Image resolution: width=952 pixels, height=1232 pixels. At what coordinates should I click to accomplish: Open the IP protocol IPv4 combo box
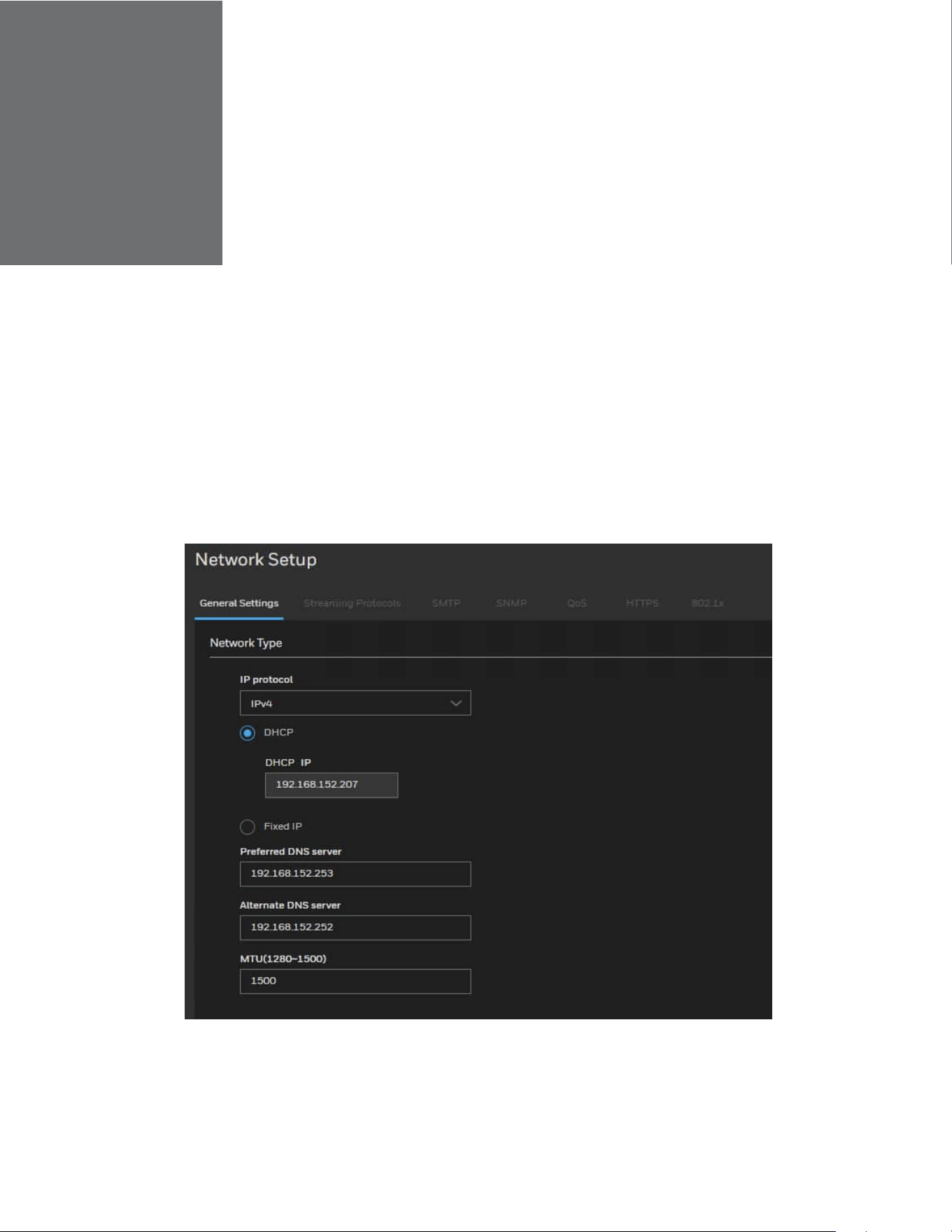coord(355,703)
